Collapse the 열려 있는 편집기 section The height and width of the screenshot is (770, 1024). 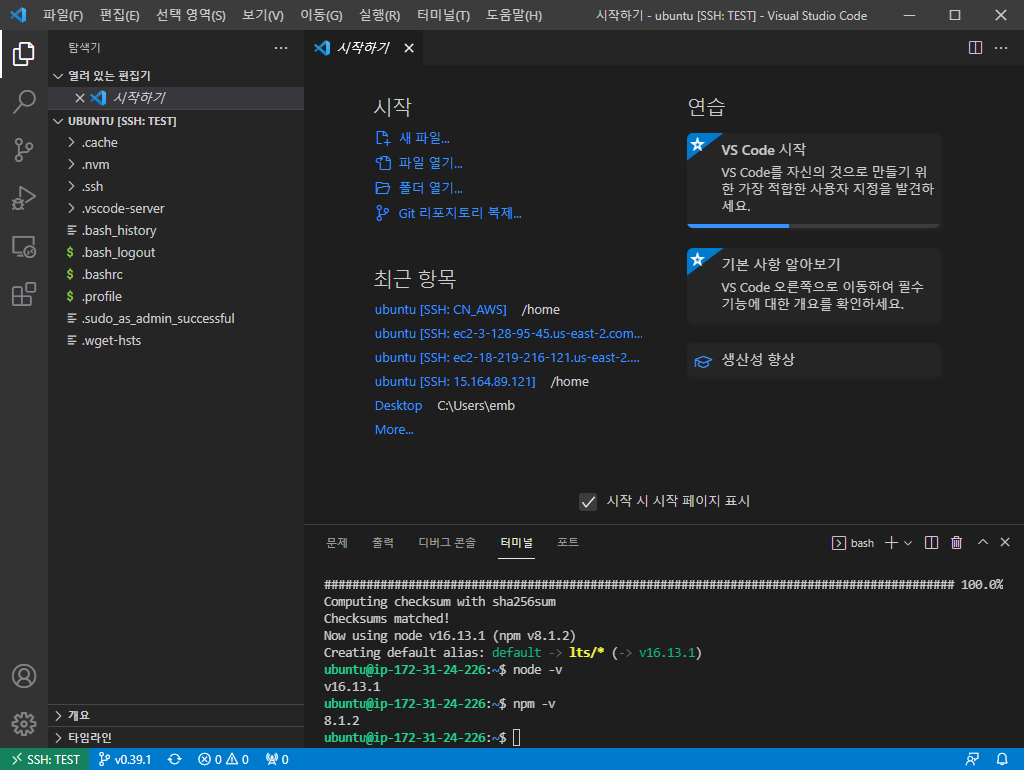coord(176,76)
